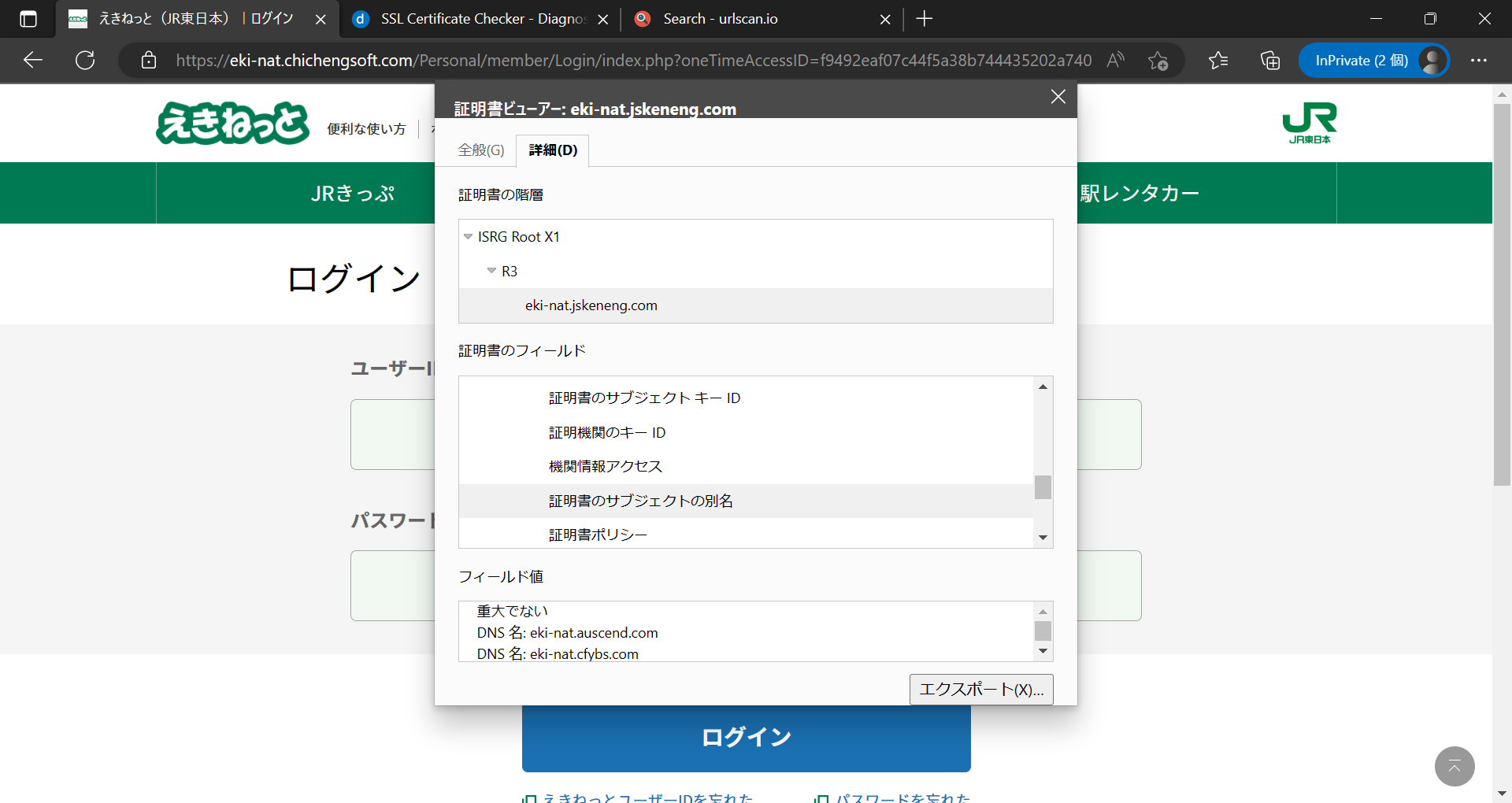Viewport: 1512px width, 803px height.
Task: Click field value scroll down arrow
Action: click(x=1043, y=651)
